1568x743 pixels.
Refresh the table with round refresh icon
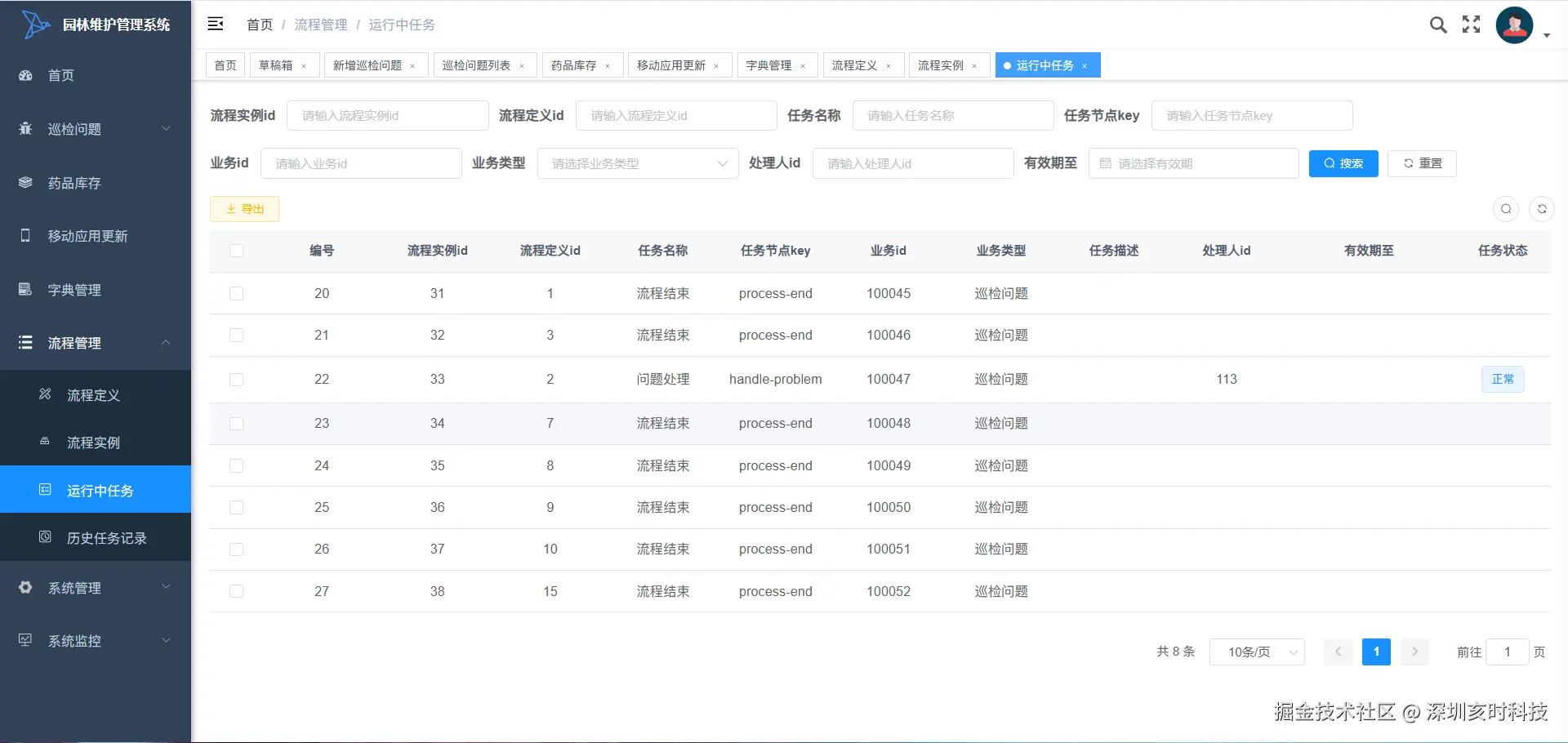[x=1542, y=209]
